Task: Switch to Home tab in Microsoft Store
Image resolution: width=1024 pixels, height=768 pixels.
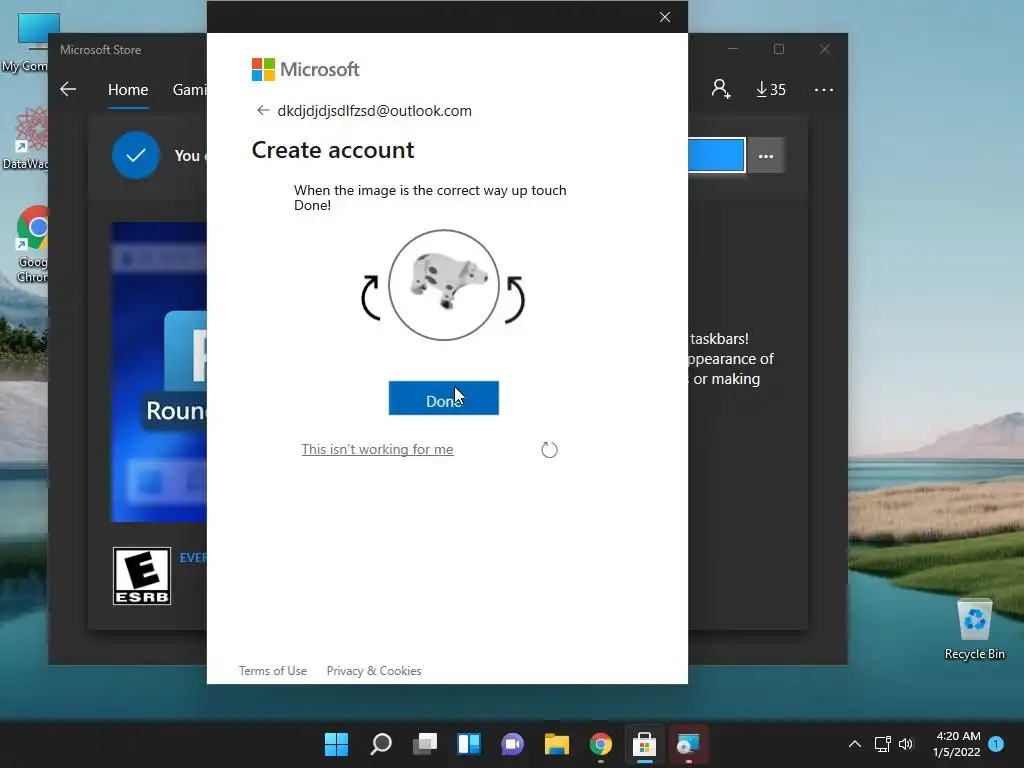Action: point(128,89)
